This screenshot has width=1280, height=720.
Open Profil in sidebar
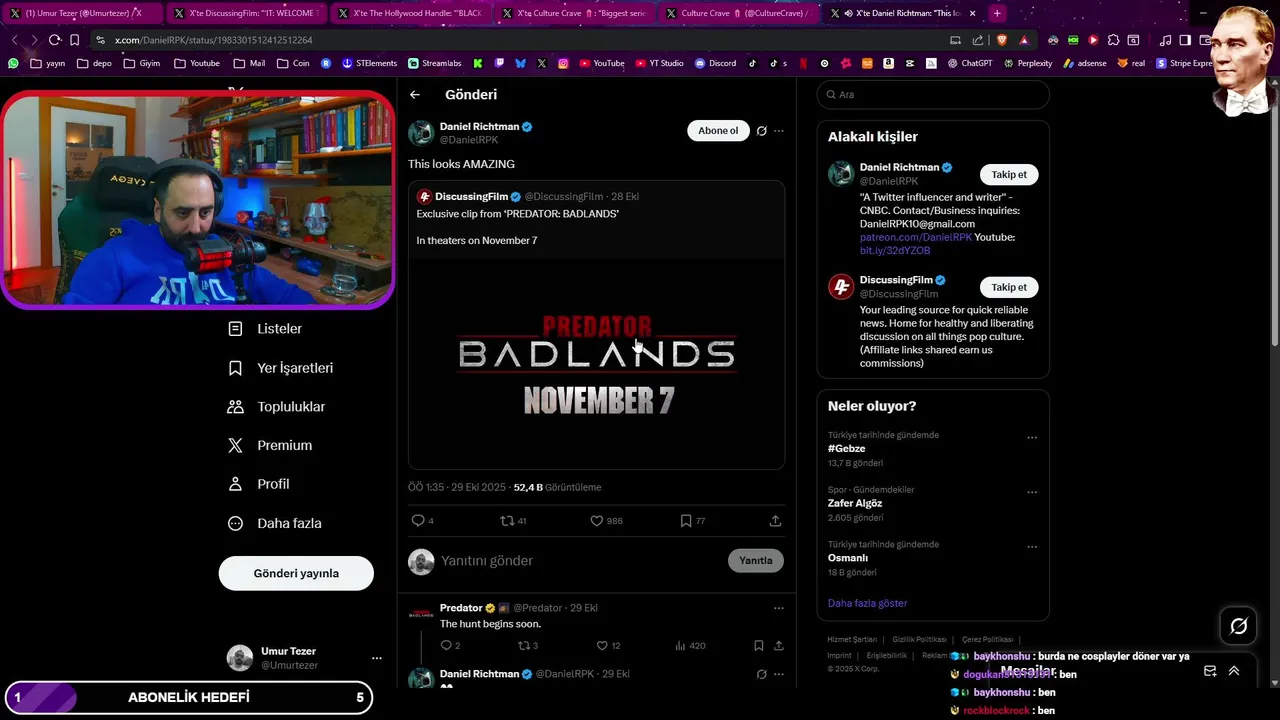click(259, 484)
